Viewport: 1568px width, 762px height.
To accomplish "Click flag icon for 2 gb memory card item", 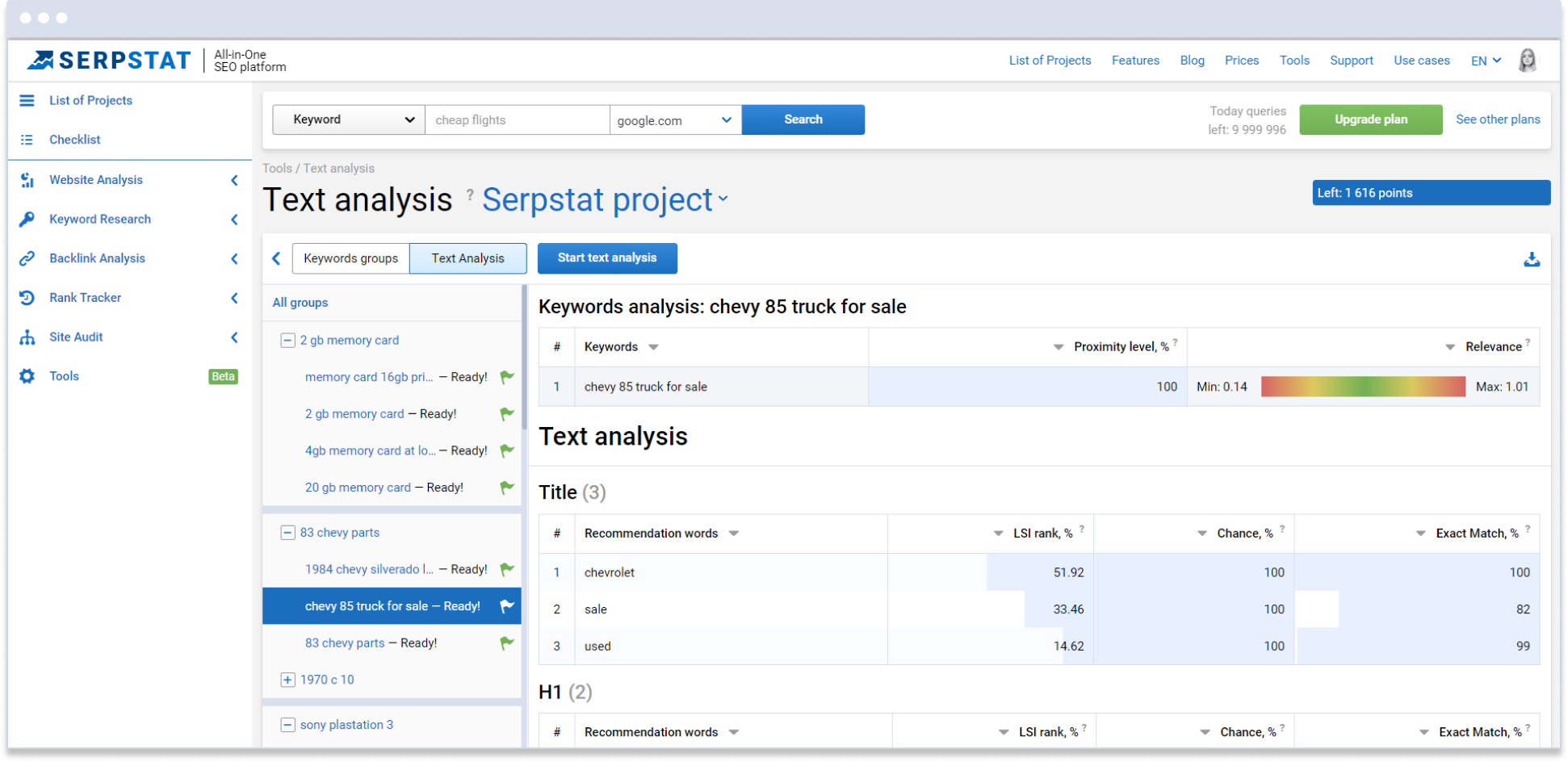I will (507, 414).
